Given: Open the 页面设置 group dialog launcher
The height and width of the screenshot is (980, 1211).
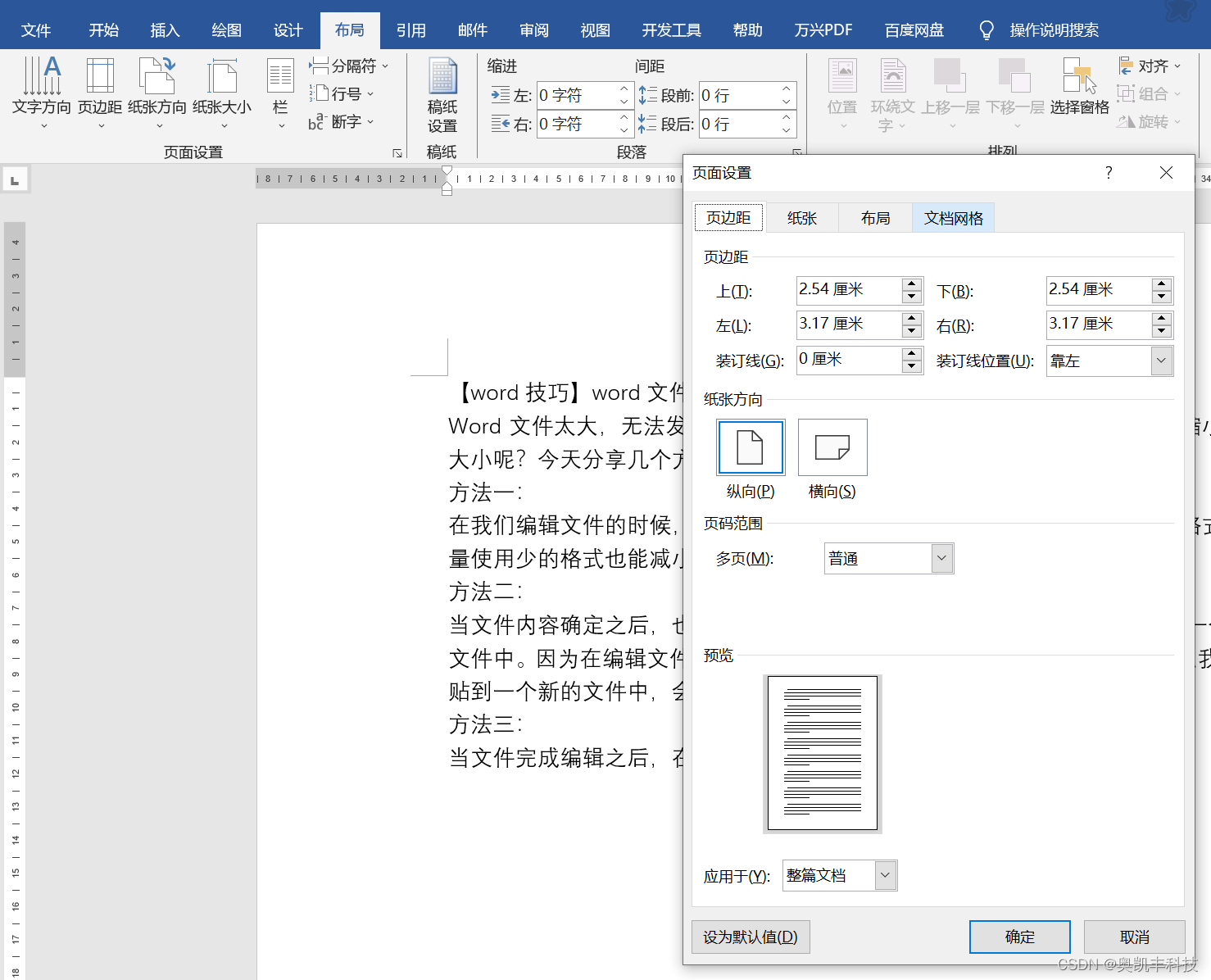Looking at the screenshot, I should 397,153.
